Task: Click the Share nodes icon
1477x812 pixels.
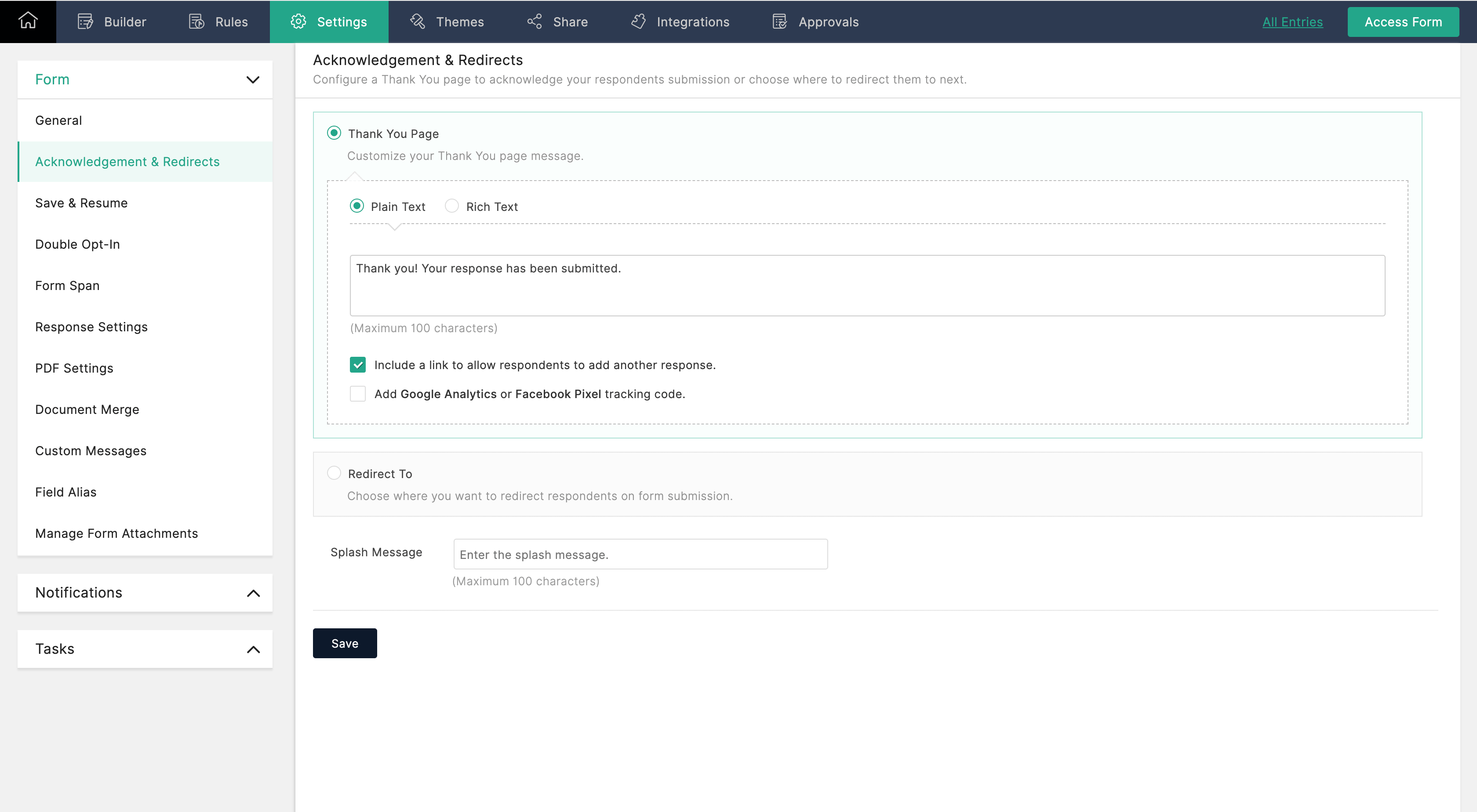Action: (535, 22)
